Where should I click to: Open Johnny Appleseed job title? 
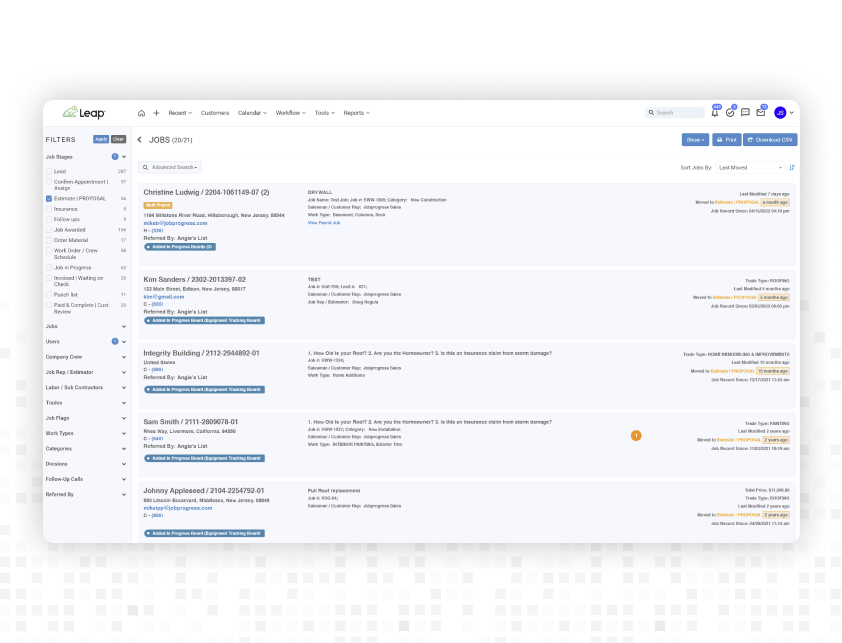204,490
